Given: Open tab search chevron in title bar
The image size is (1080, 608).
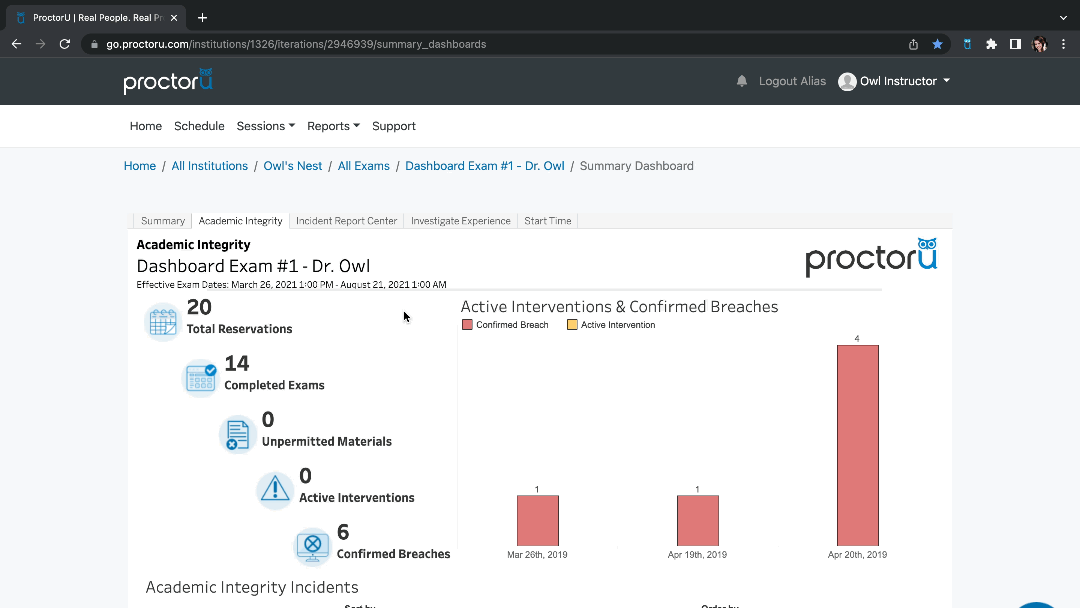Looking at the screenshot, I should pyautogui.click(x=1063, y=18).
